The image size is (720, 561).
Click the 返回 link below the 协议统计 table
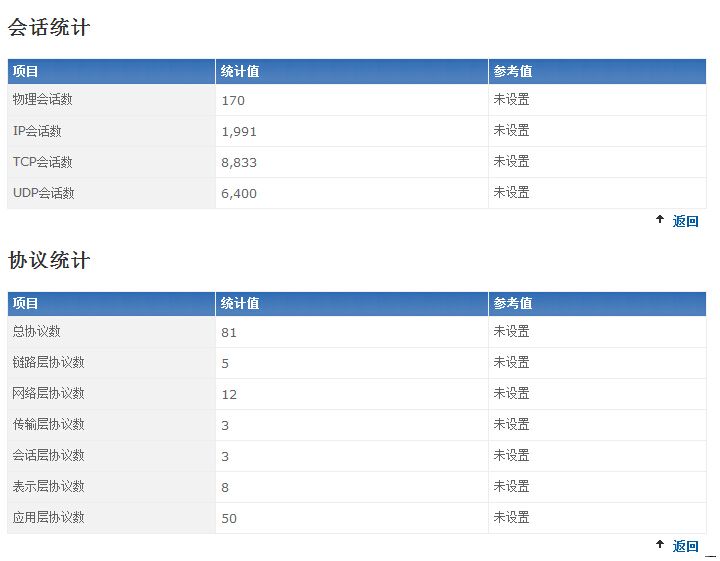(685, 546)
